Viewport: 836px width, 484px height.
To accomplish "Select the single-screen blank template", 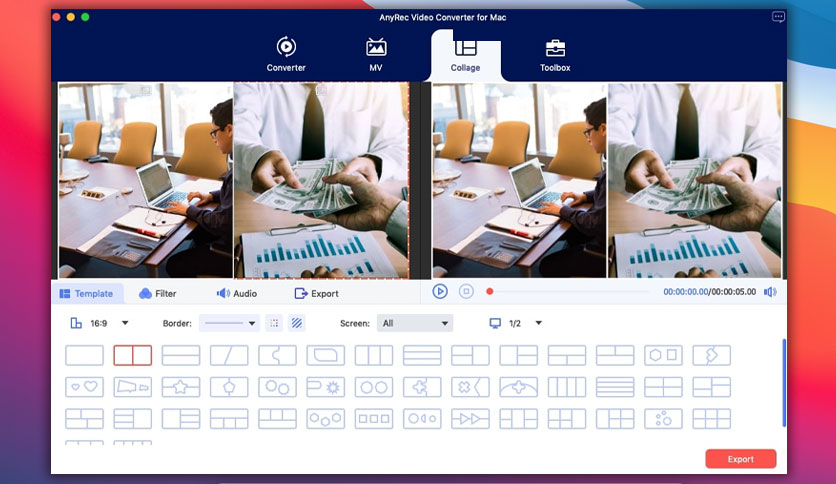I will click(84, 356).
